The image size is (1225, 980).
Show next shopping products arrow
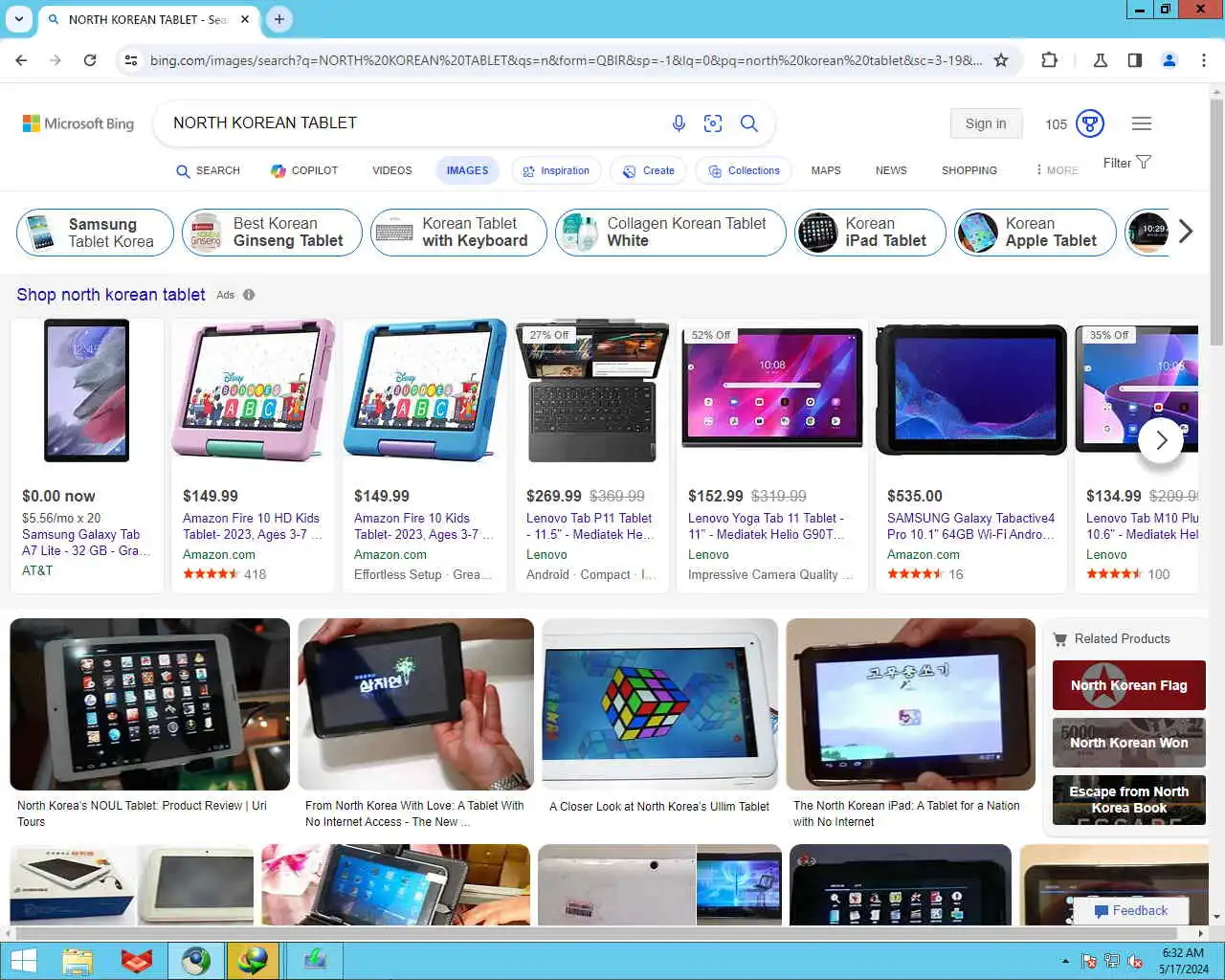tap(1161, 440)
